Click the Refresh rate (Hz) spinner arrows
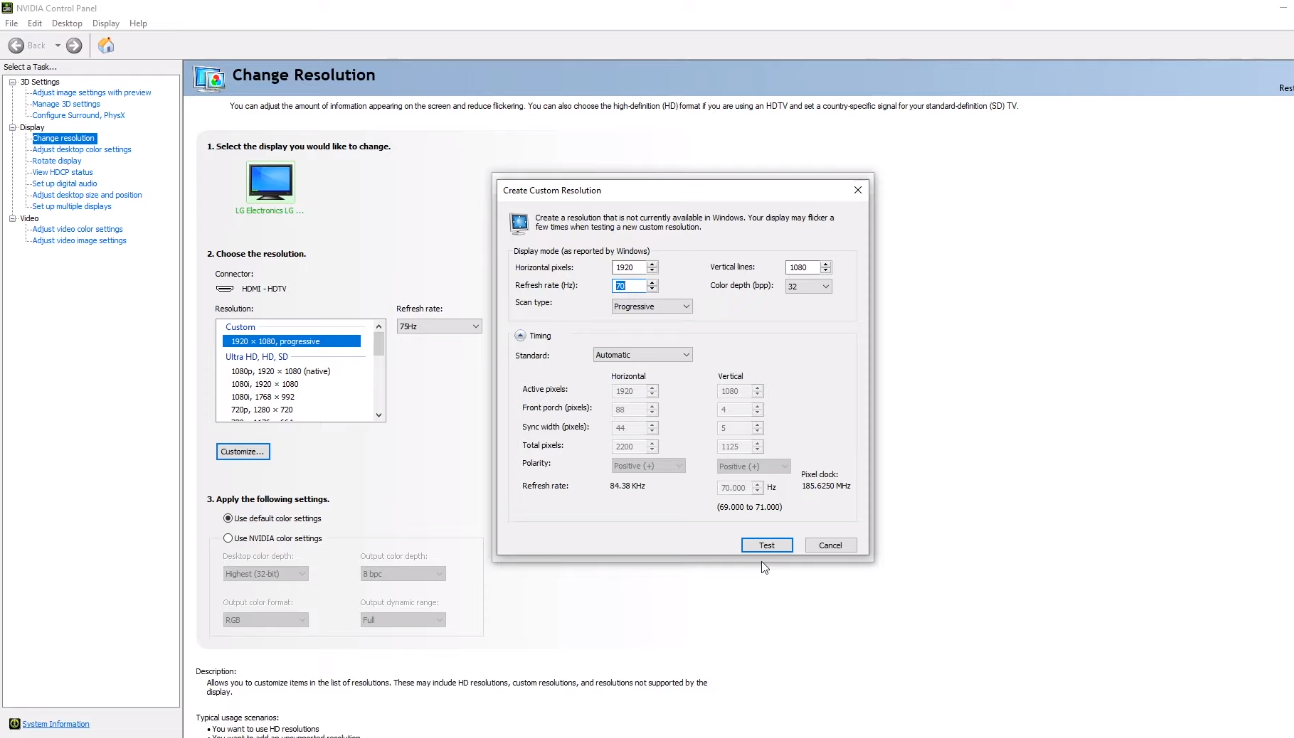The height and width of the screenshot is (738, 1294). pos(653,286)
